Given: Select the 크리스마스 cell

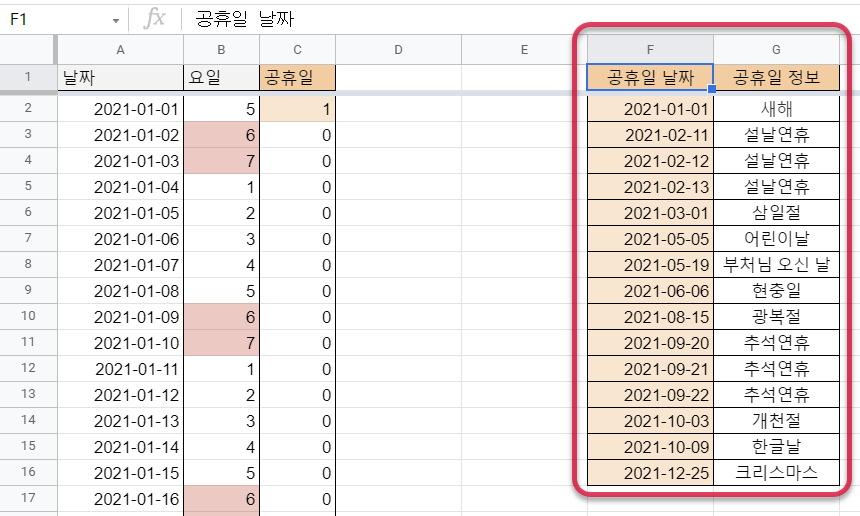Looking at the screenshot, I should click(776, 473).
